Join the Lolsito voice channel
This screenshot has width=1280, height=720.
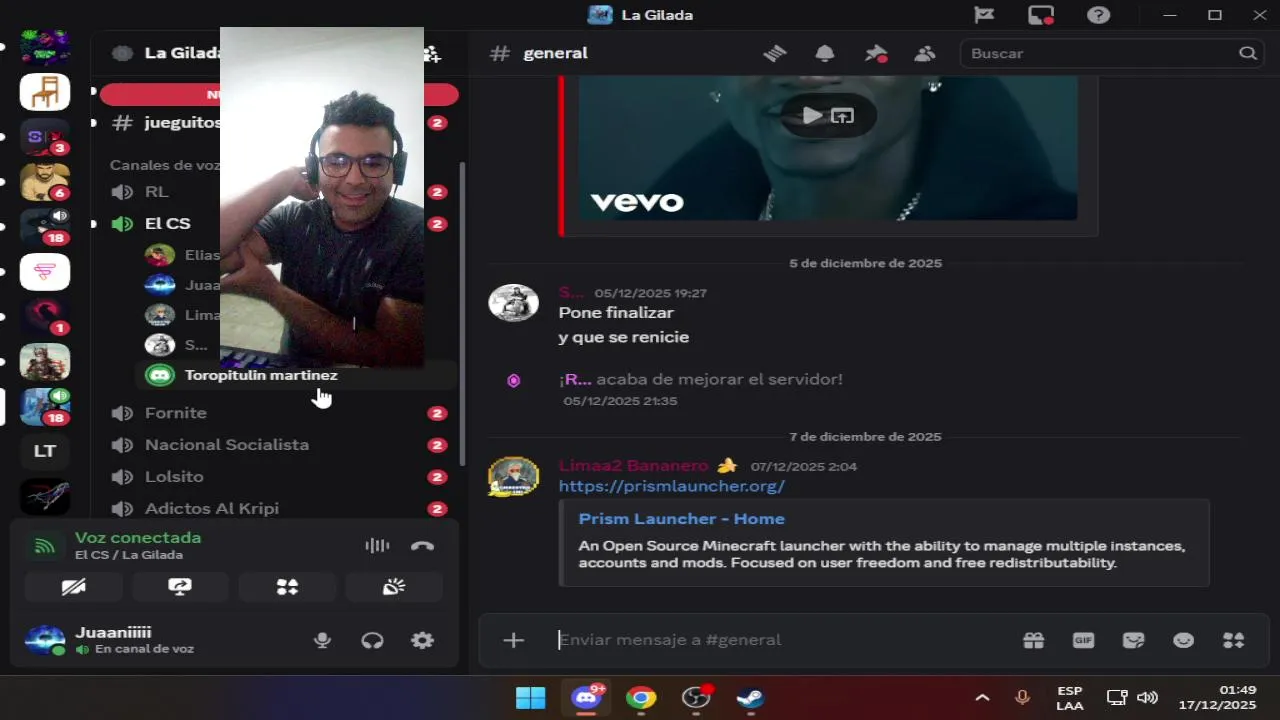[278, 477]
